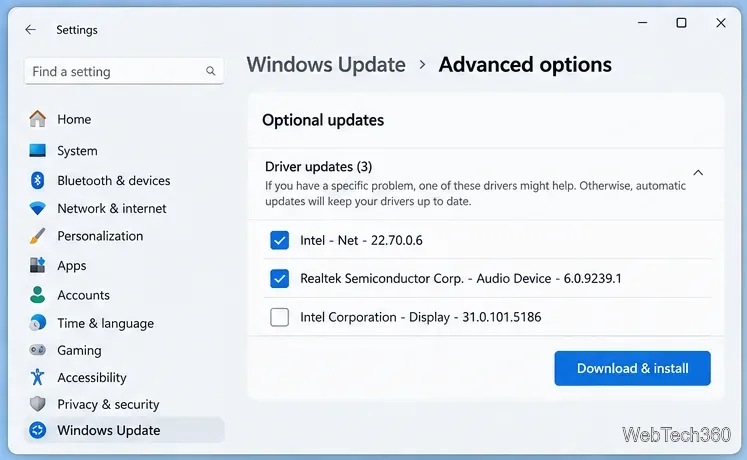Click the Privacy shield icon

pyautogui.click(x=38, y=404)
